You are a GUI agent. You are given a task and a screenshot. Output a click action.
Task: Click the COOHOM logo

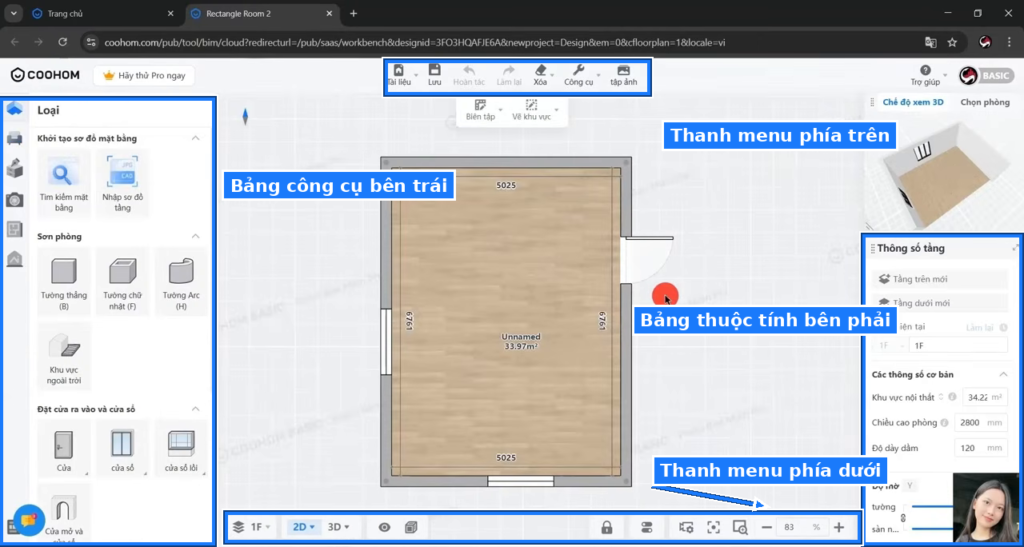click(x=45, y=75)
